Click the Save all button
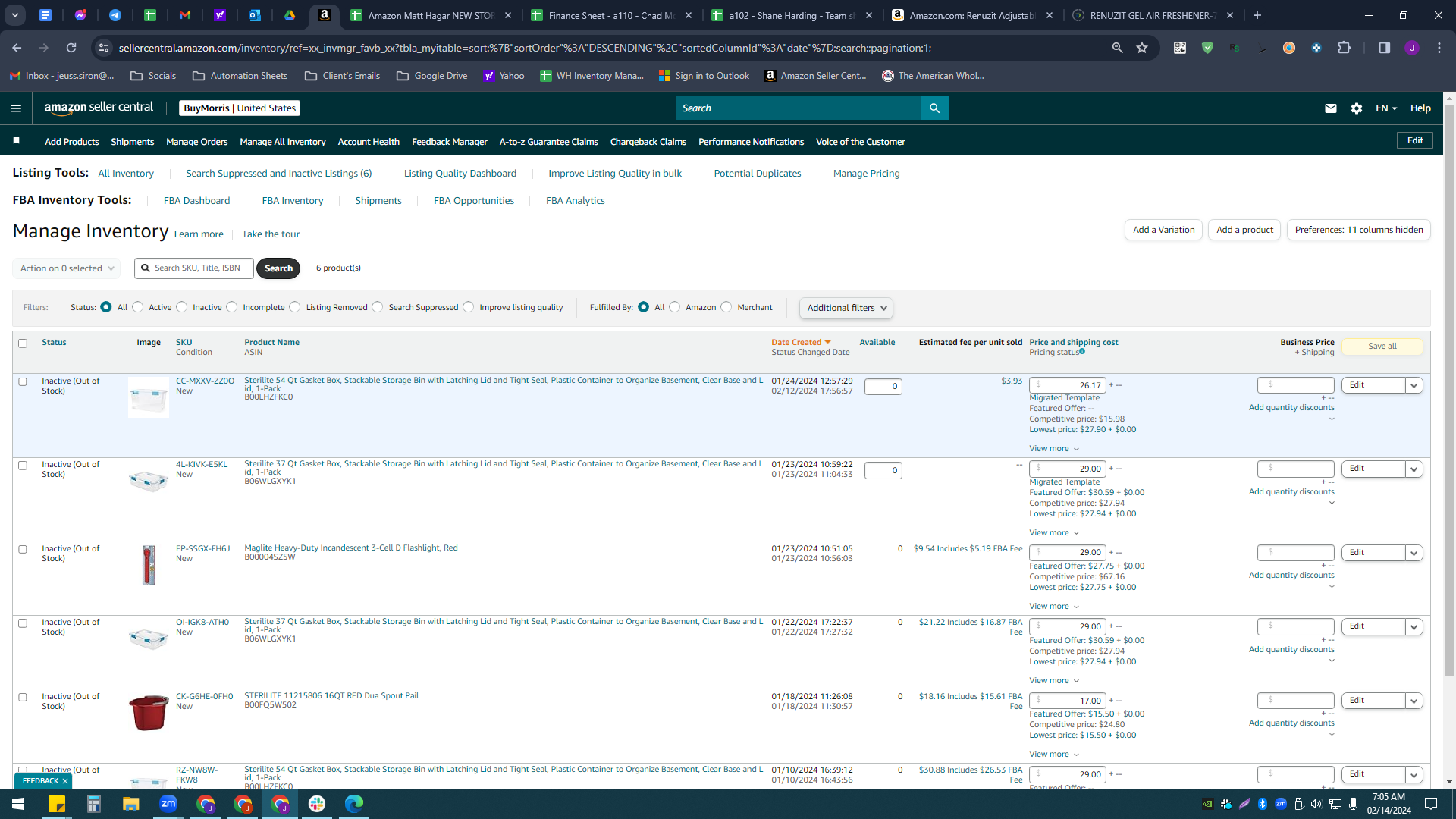Screen dimensions: 1456x819 1382,347
